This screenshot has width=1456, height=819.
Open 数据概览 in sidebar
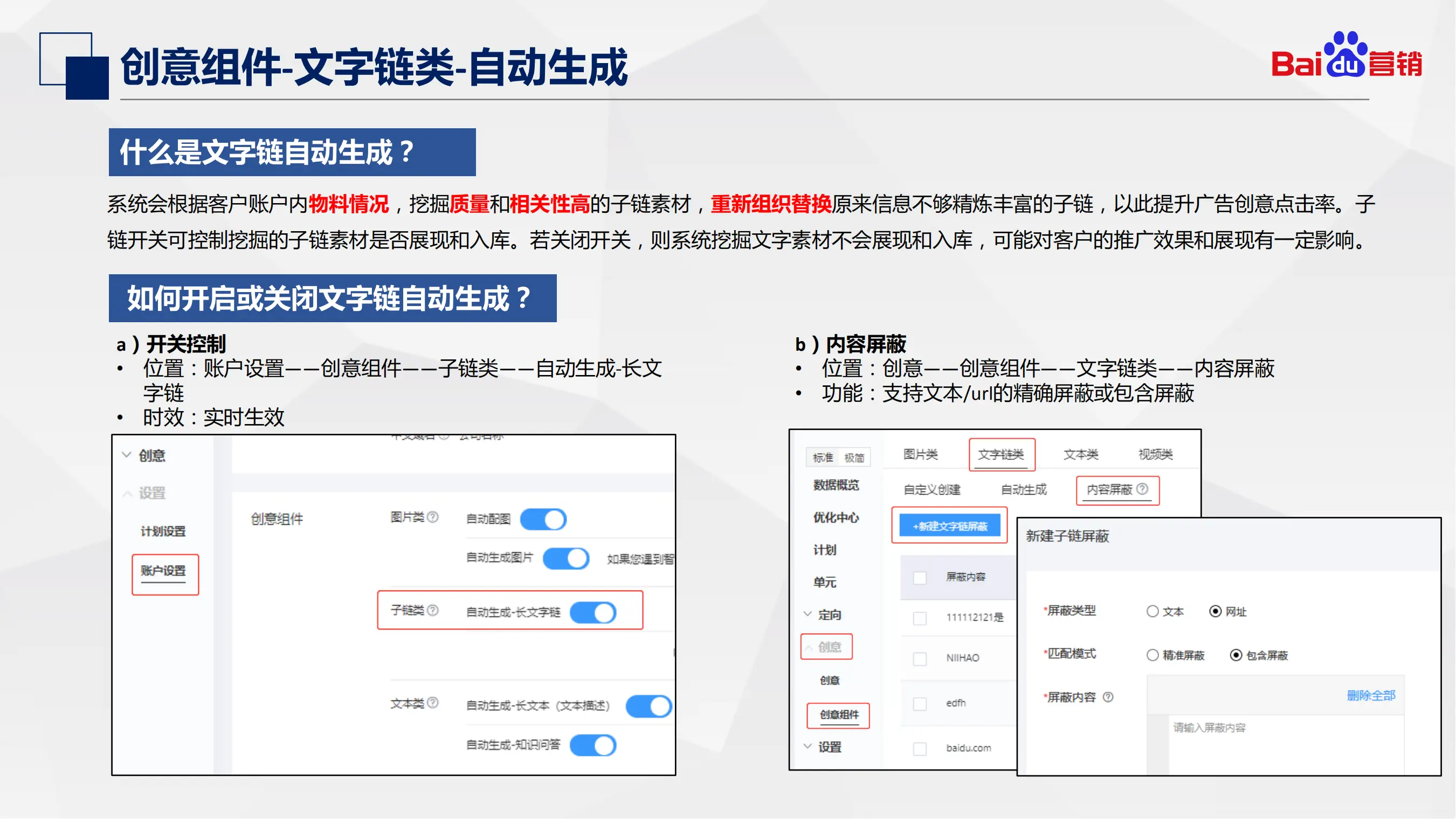point(837,485)
